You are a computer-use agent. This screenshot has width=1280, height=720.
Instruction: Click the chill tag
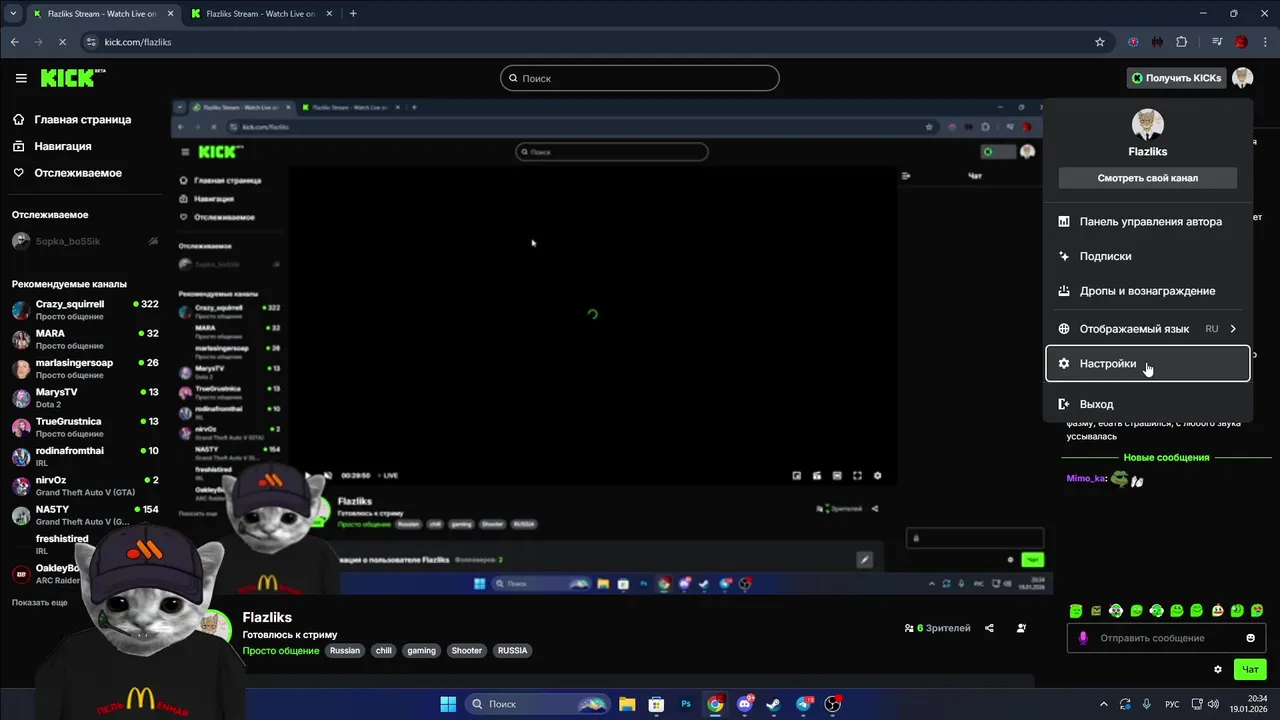point(384,650)
